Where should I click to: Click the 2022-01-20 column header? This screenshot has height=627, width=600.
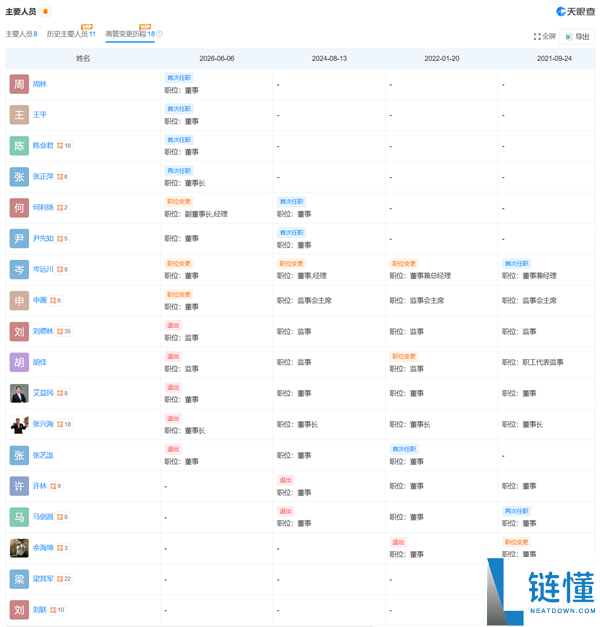(x=442, y=58)
